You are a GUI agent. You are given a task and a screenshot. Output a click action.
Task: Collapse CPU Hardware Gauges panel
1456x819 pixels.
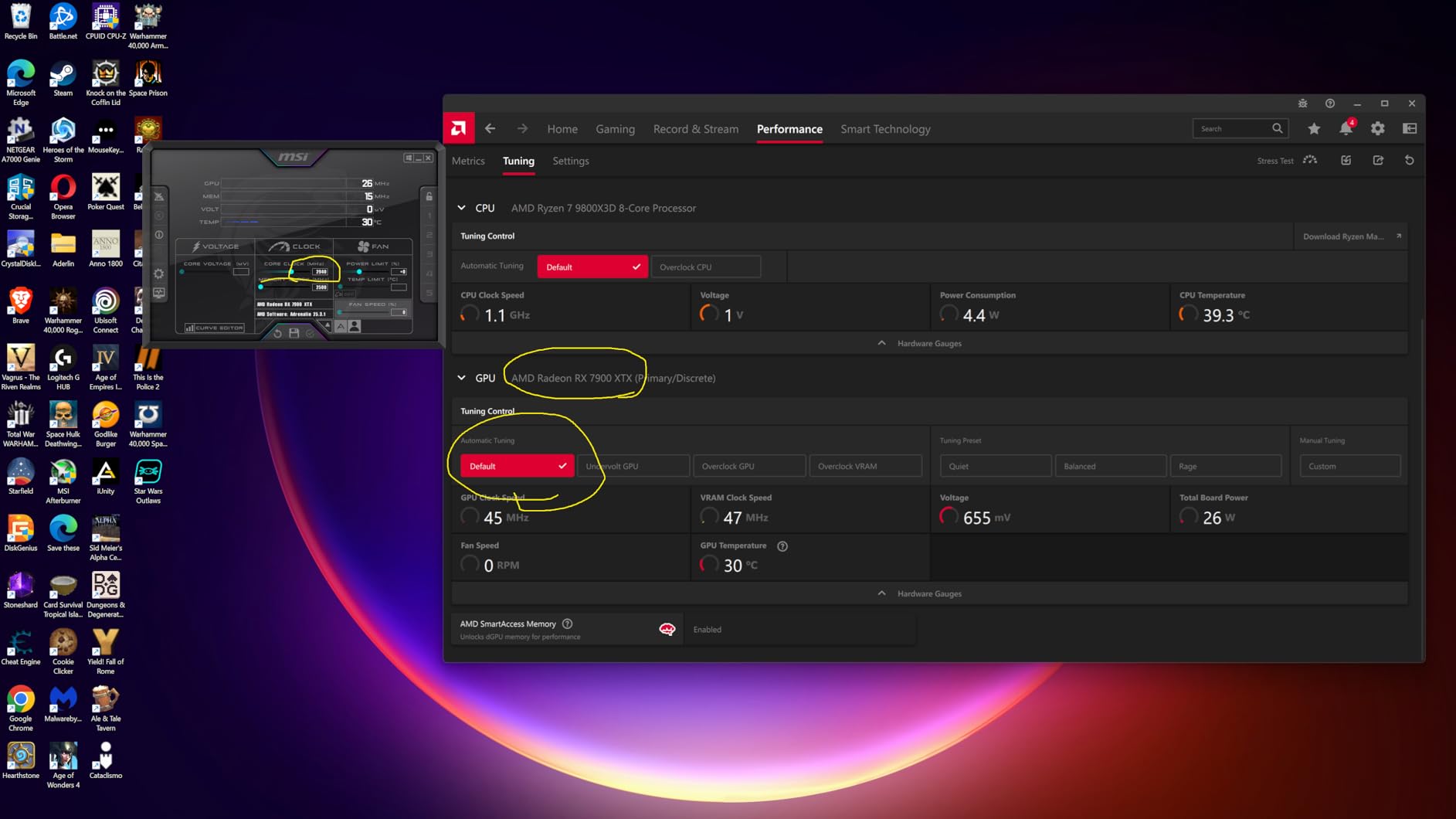[x=929, y=343]
